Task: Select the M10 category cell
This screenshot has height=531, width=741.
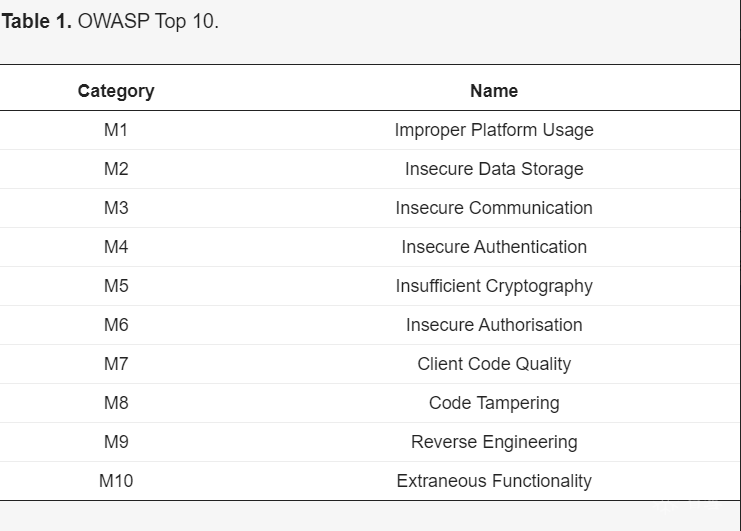Action: tap(116, 481)
